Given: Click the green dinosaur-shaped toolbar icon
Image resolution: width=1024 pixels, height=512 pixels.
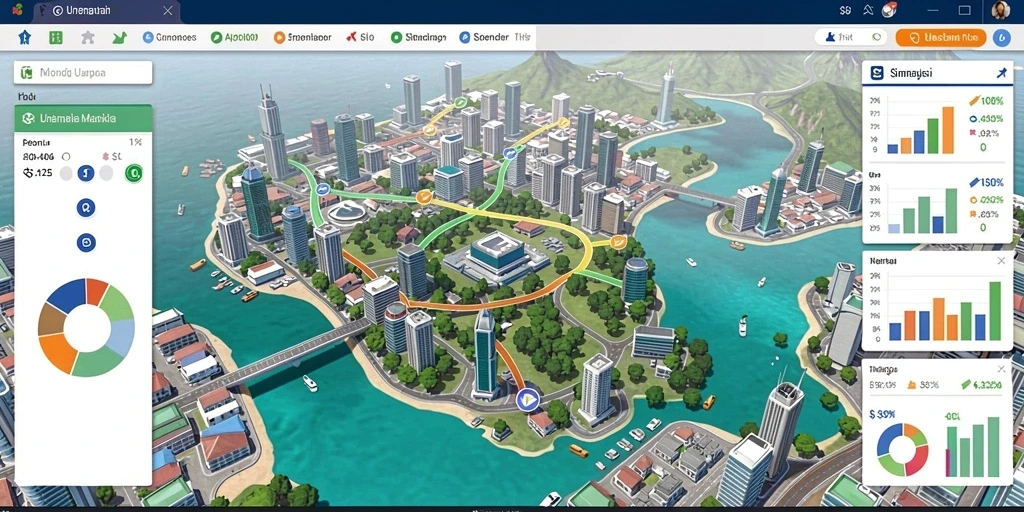Looking at the screenshot, I should click(120, 37).
